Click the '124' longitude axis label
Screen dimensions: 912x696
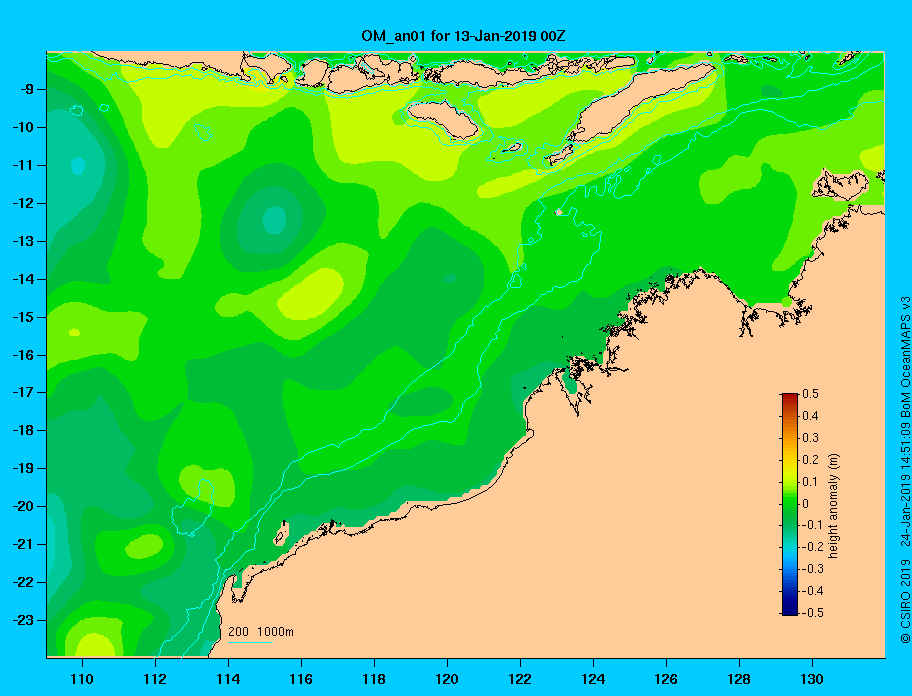coord(593,679)
